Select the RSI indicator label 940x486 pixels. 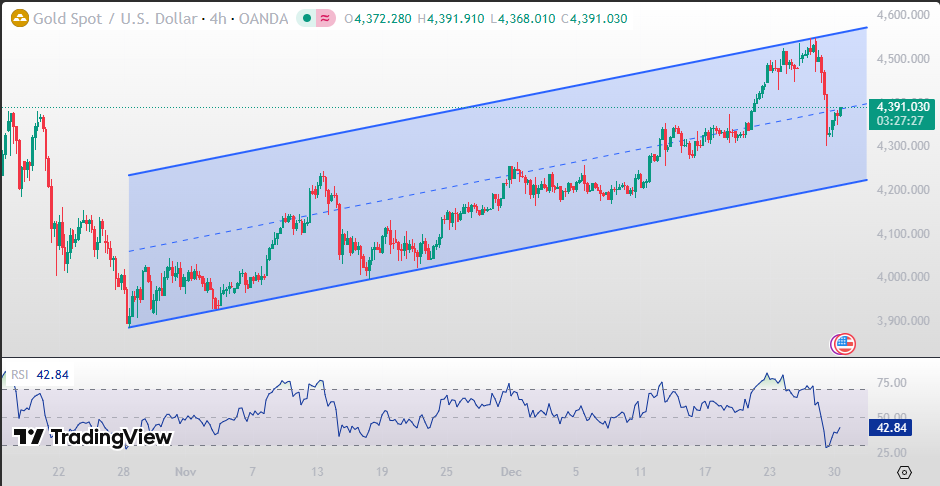[x=20, y=375]
